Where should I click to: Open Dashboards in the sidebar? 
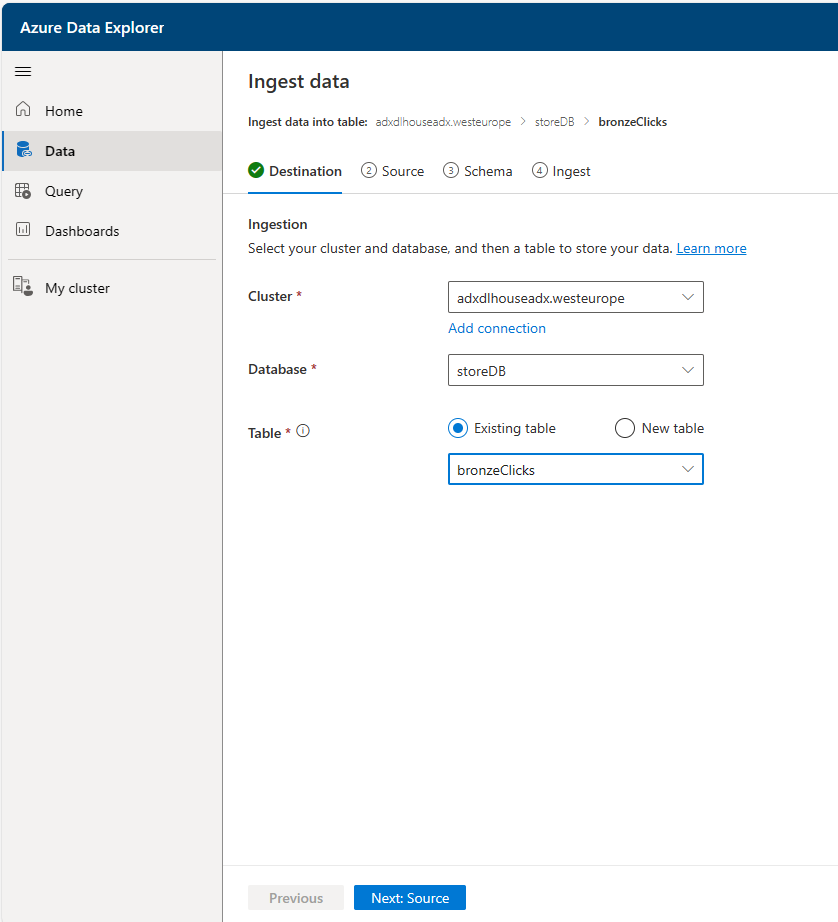tap(112, 230)
